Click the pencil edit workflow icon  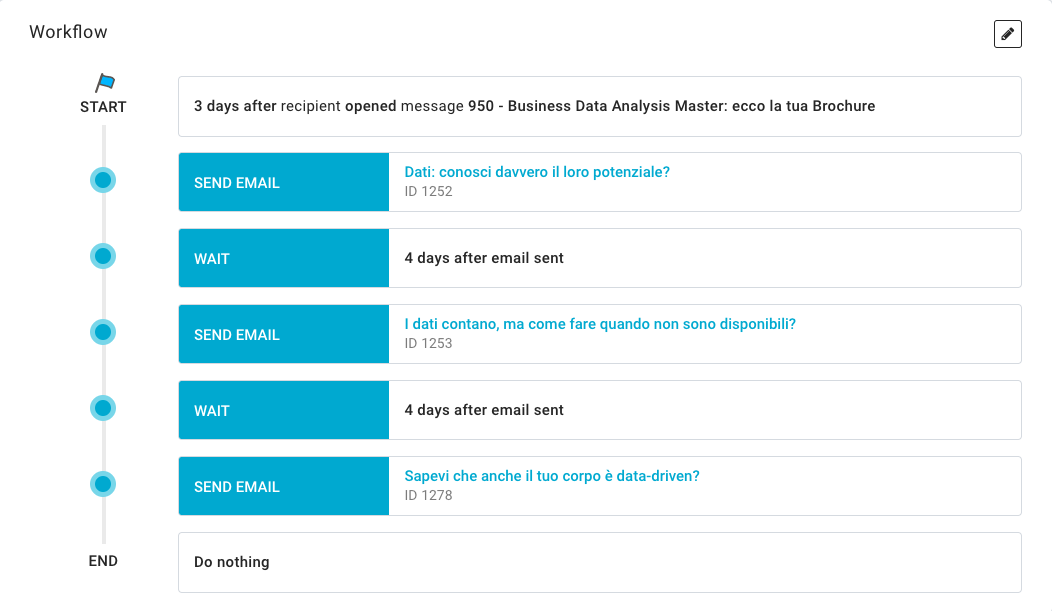(x=1007, y=34)
